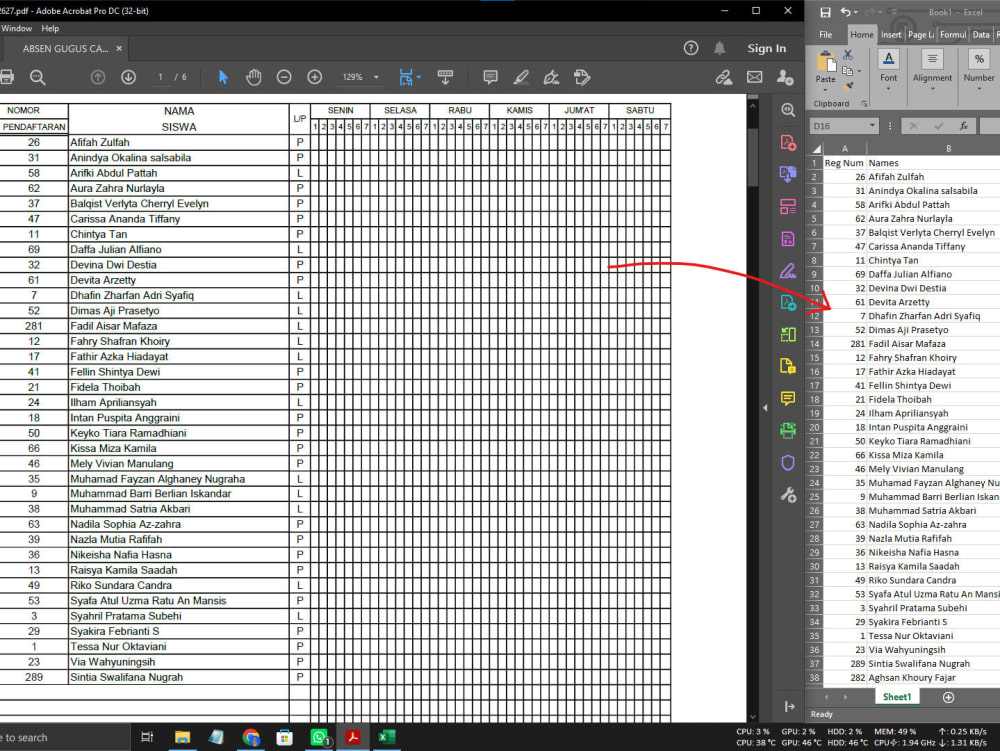This screenshot has height=751, width=1000.
Task: Open the Name Box D16 dropdown
Action: (x=872, y=126)
